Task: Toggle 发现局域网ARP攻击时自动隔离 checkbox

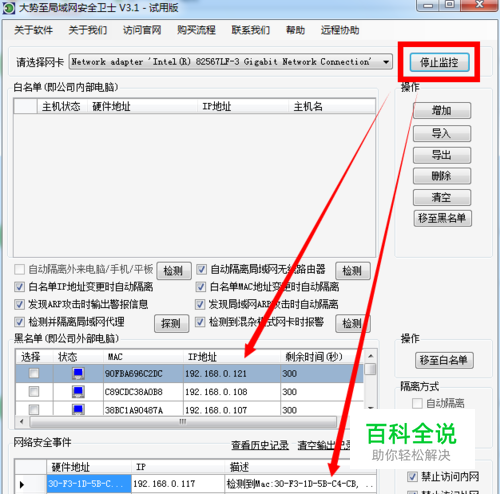Action: (200, 304)
